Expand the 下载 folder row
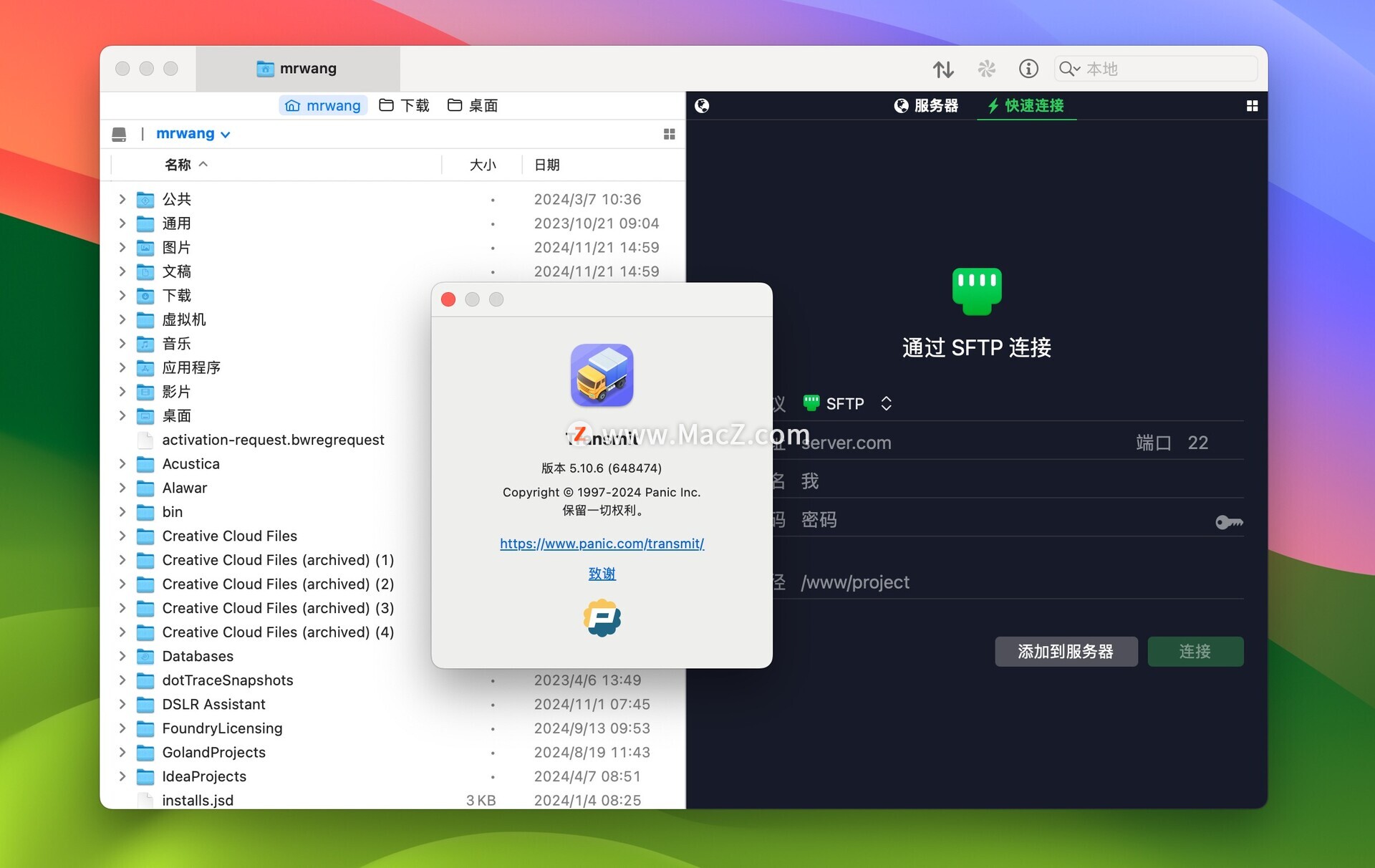The height and width of the screenshot is (868, 1375). coord(122,295)
